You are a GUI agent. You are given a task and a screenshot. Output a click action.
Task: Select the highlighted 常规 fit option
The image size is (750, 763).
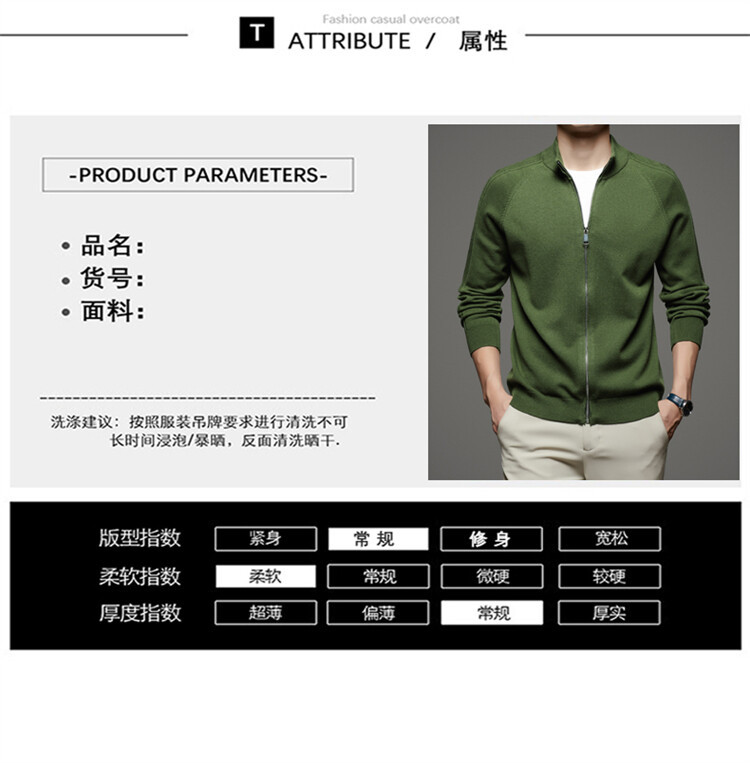378,539
